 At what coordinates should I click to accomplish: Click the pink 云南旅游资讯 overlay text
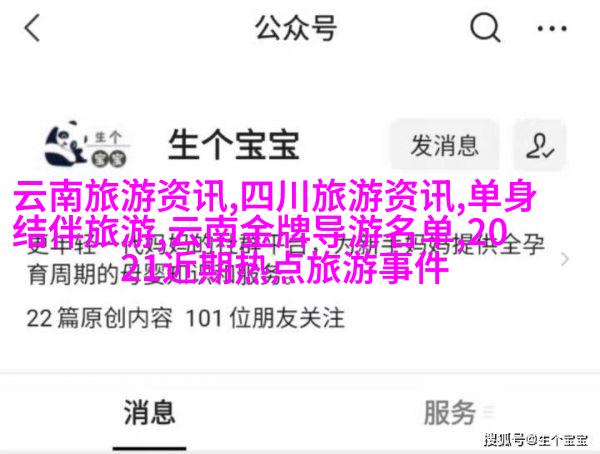[124, 196]
